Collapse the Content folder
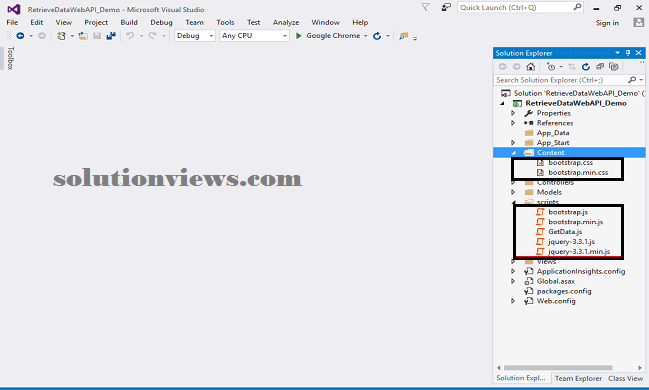 [513, 153]
